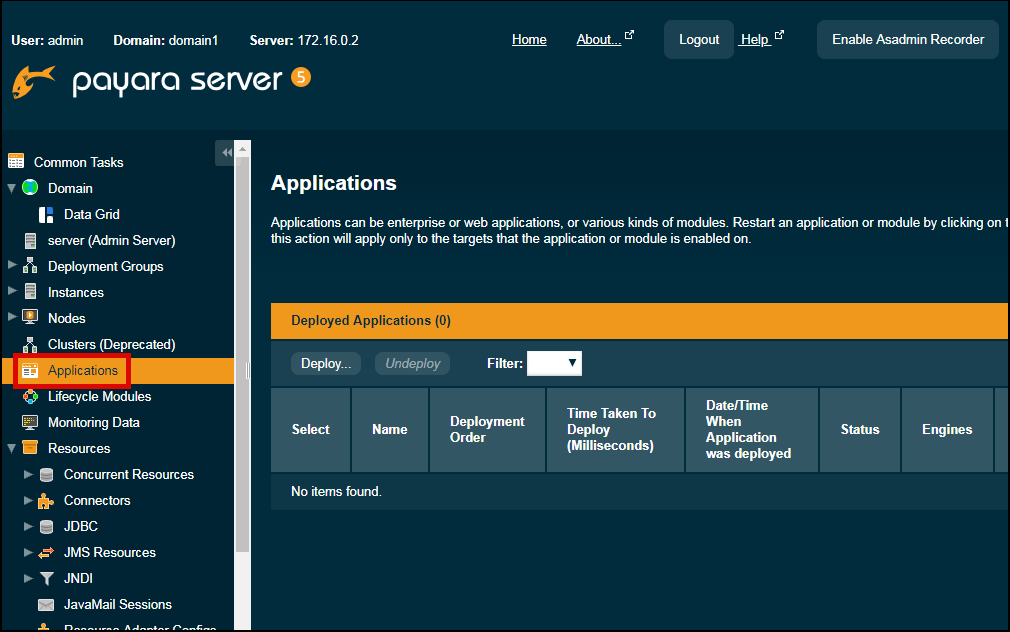Image resolution: width=1010 pixels, height=632 pixels.
Task: Select Clusters (Deprecated) in the tree
Action: pyautogui.click(x=111, y=344)
